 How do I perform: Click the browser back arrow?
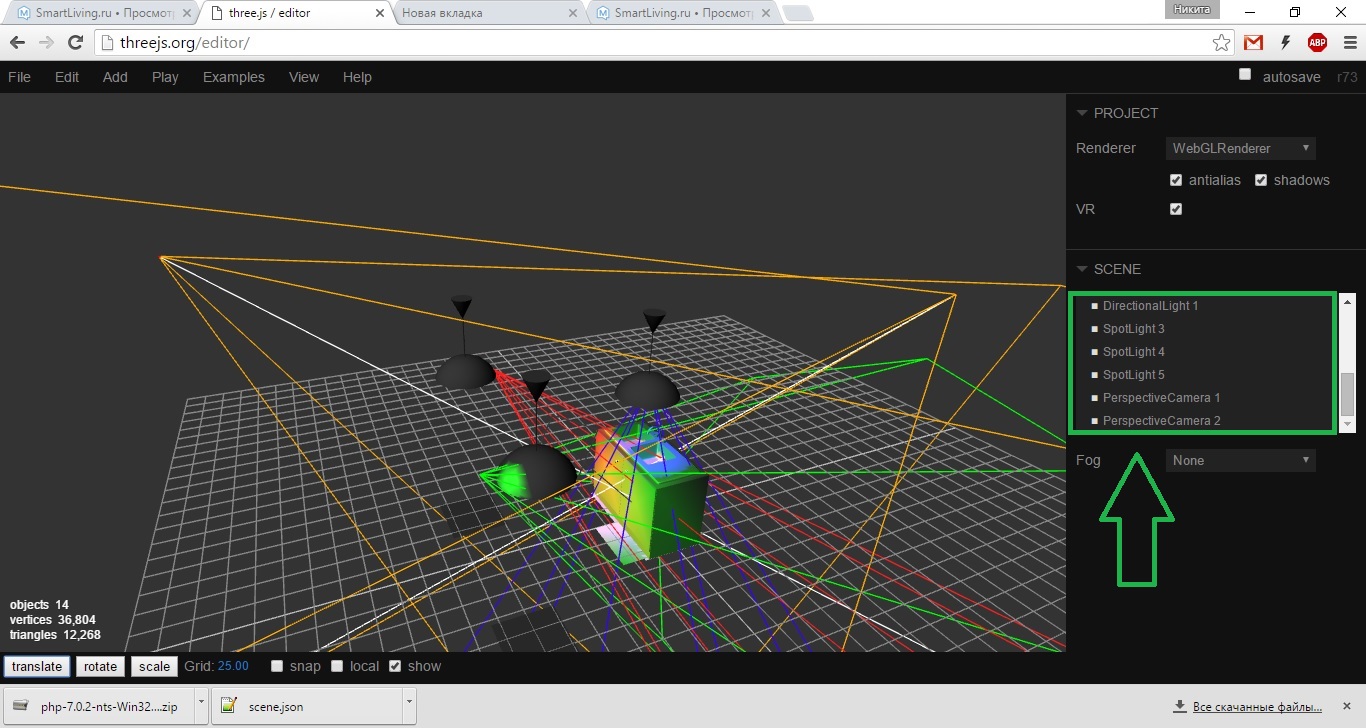(17, 43)
